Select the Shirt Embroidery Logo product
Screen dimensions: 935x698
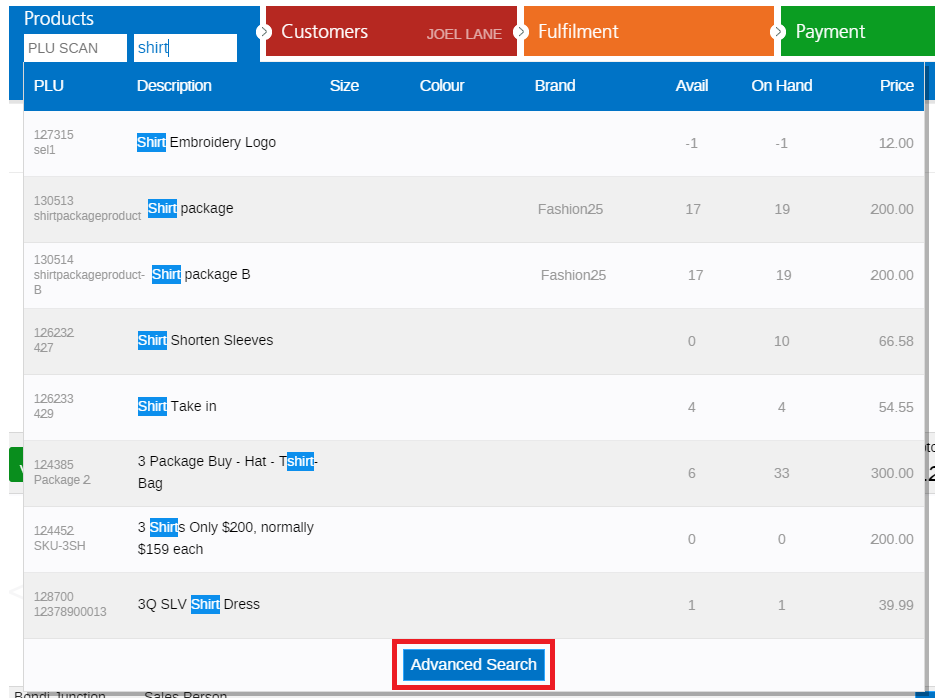tap(473, 143)
